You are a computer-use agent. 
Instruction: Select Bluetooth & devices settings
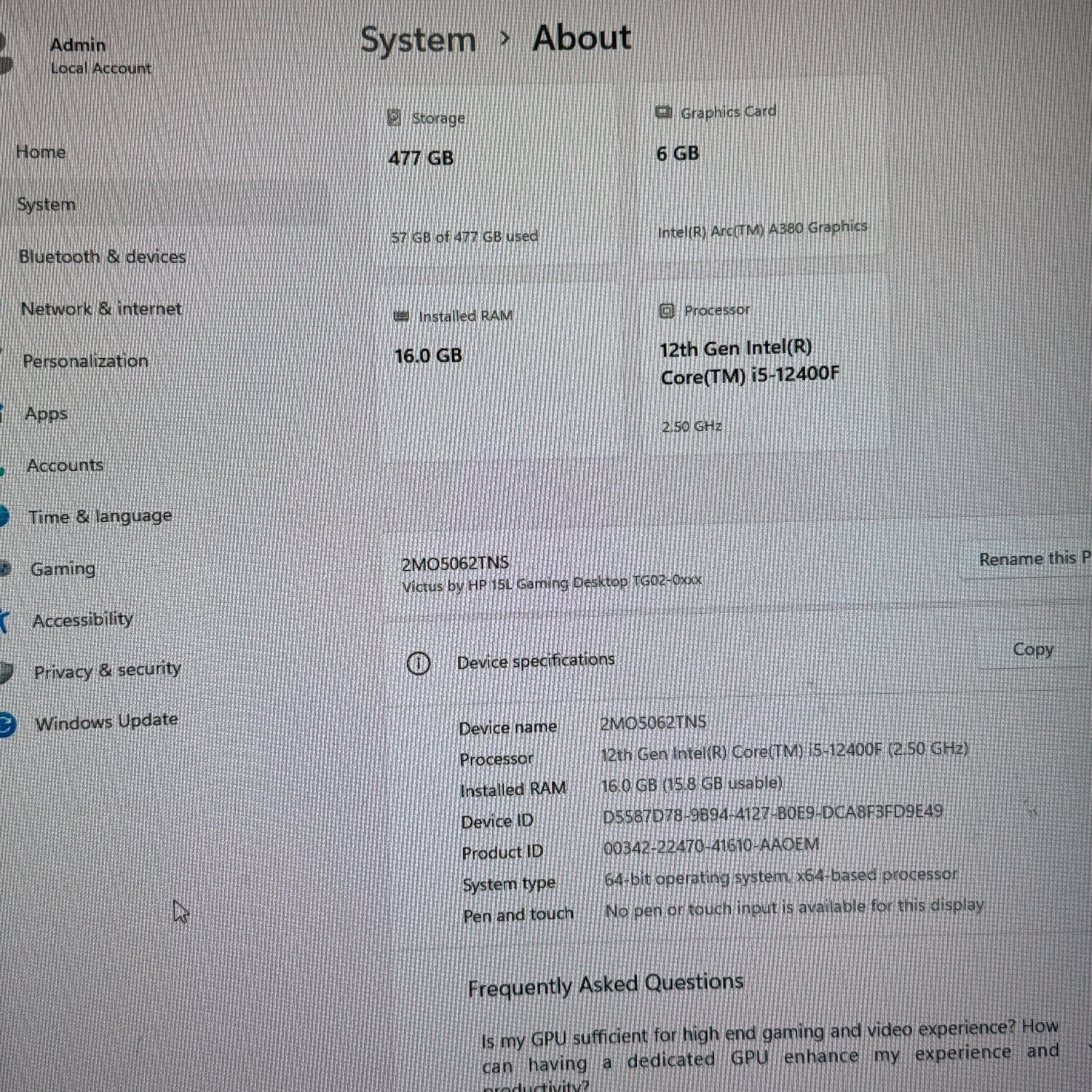point(102,257)
